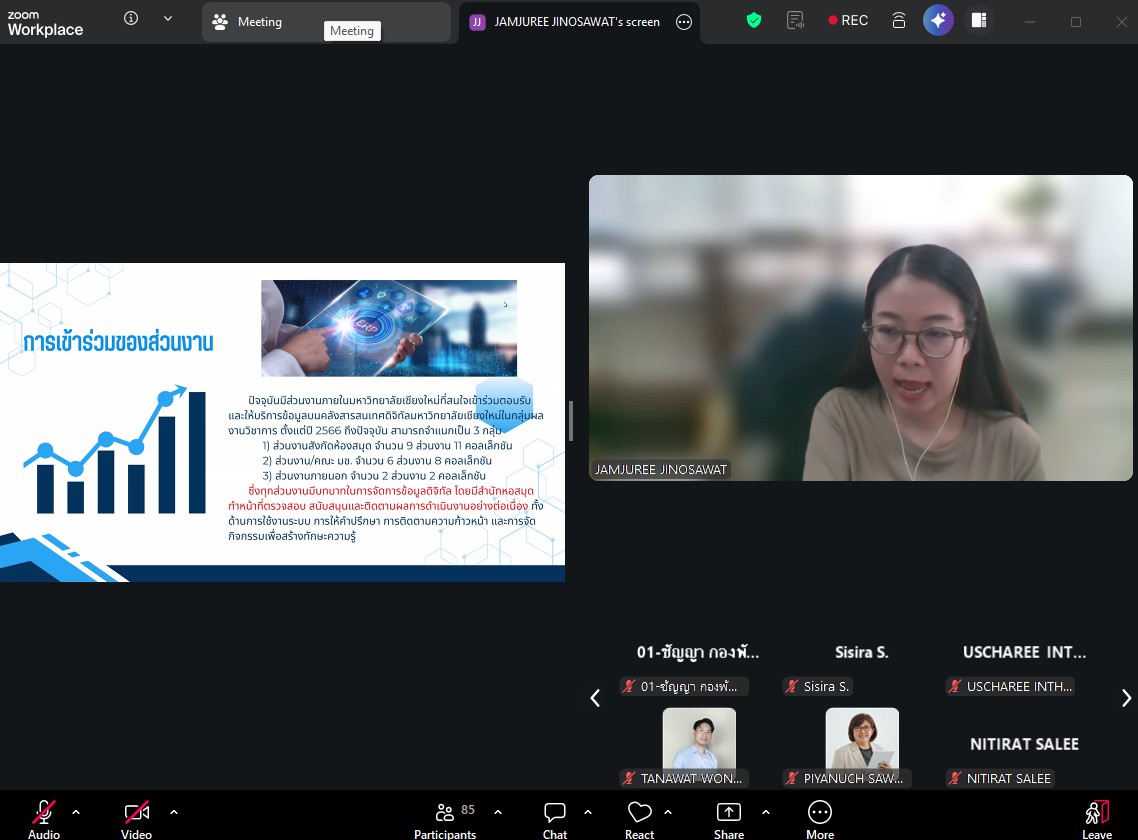Select PIYANUCH participant video thumbnail
Image resolution: width=1138 pixels, height=840 pixels.
point(862,741)
